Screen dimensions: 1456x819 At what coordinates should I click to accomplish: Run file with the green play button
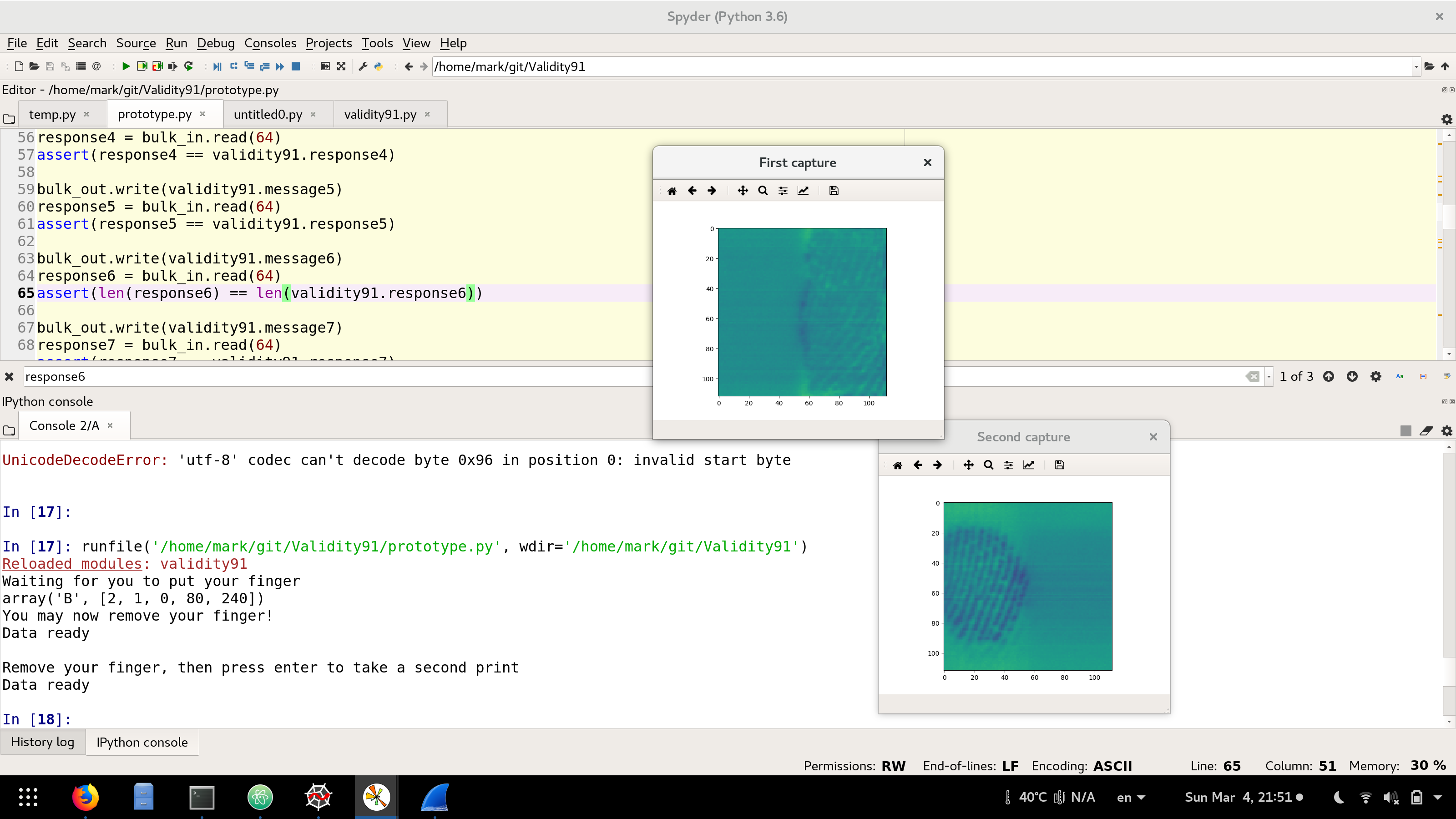tap(126, 67)
